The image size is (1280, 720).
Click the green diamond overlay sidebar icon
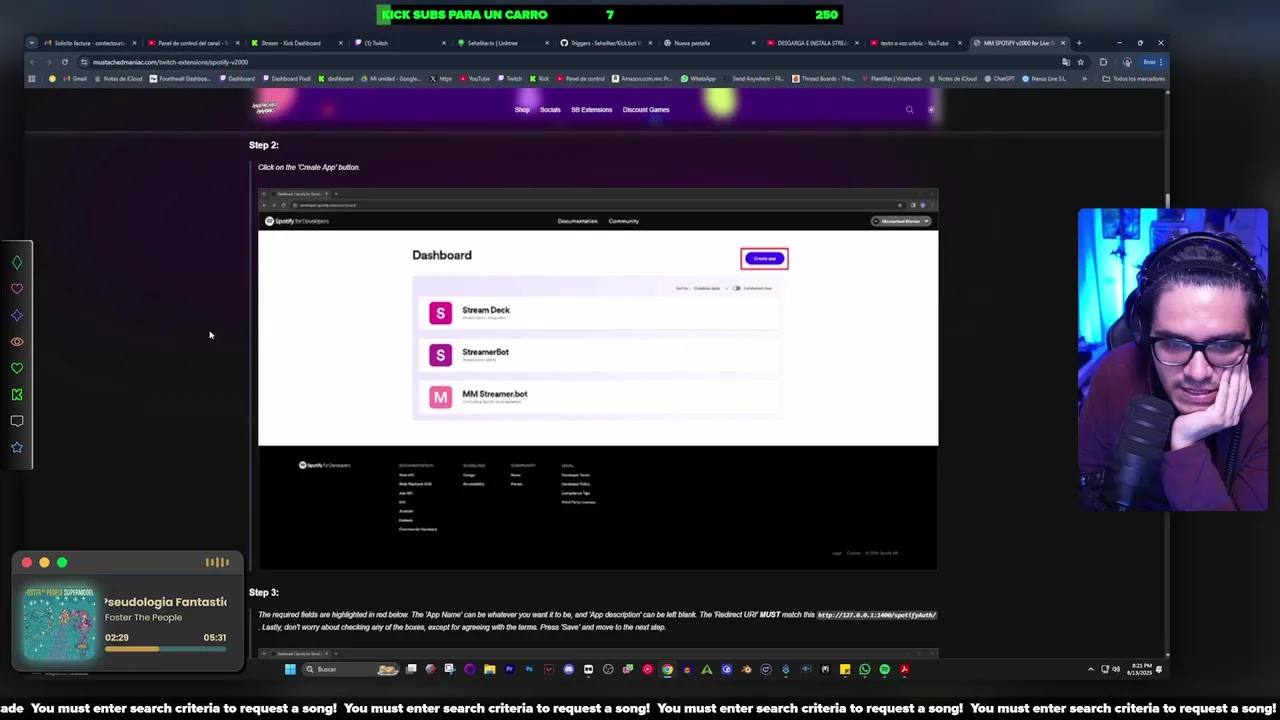[x=17, y=262]
